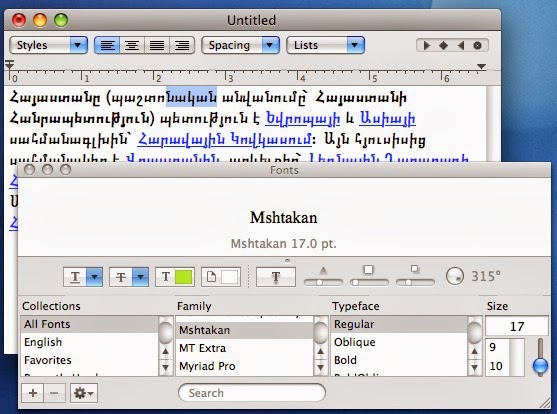Image resolution: width=557 pixels, height=414 pixels.
Task: Select All Fonts collection
Action: tap(90, 324)
